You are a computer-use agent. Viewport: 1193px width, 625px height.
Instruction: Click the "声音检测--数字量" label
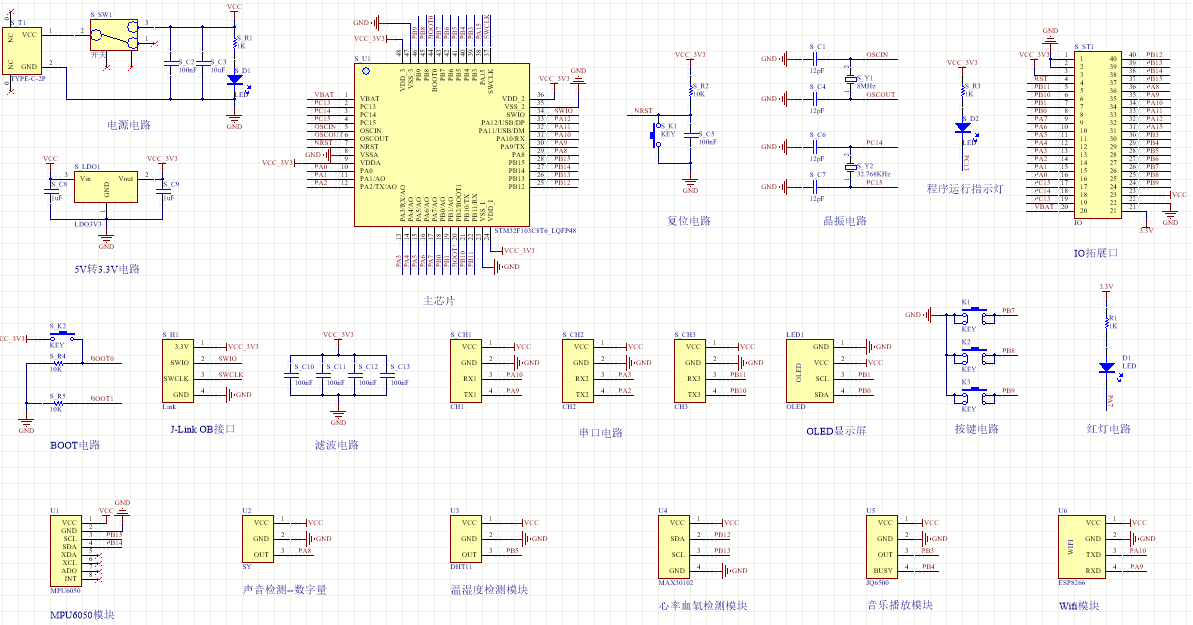click(x=285, y=590)
